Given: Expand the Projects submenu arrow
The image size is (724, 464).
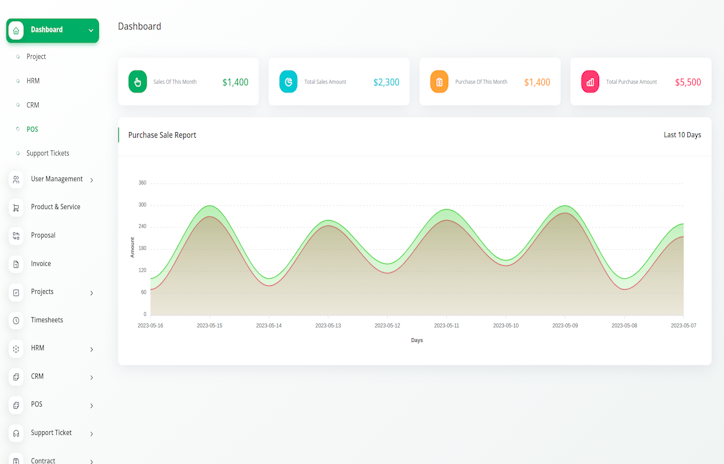Looking at the screenshot, I should point(92,293).
